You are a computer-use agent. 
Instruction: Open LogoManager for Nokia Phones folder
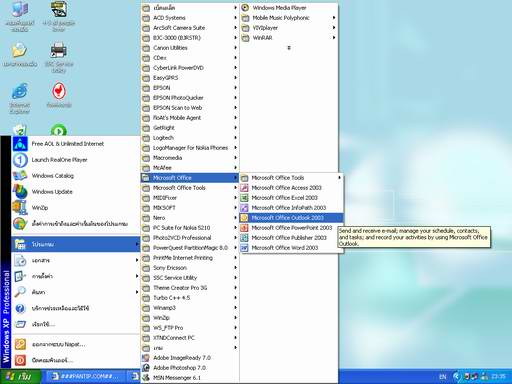pos(189,148)
